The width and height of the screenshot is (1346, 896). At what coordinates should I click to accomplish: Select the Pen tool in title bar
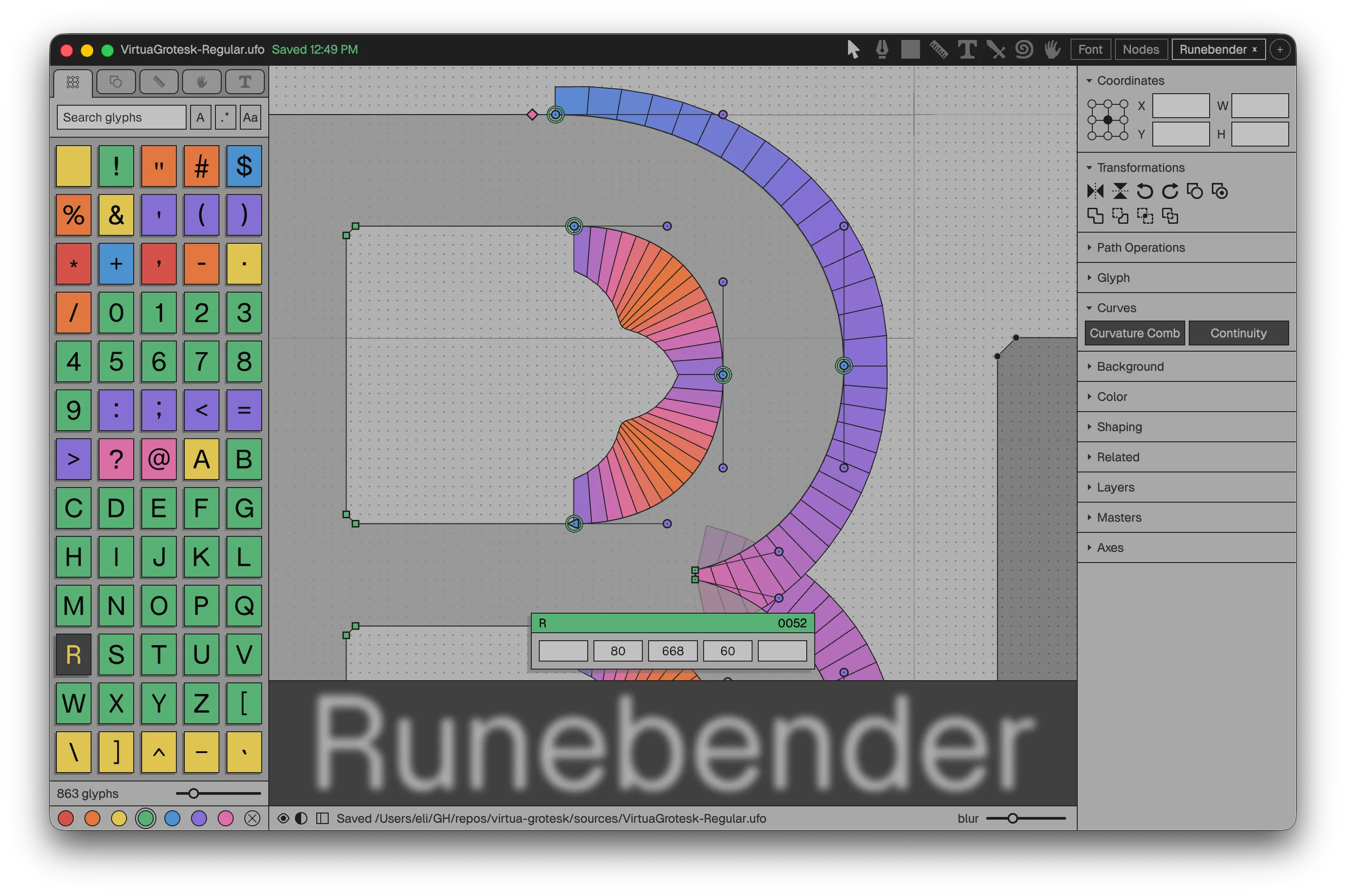[x=882, y=50]
